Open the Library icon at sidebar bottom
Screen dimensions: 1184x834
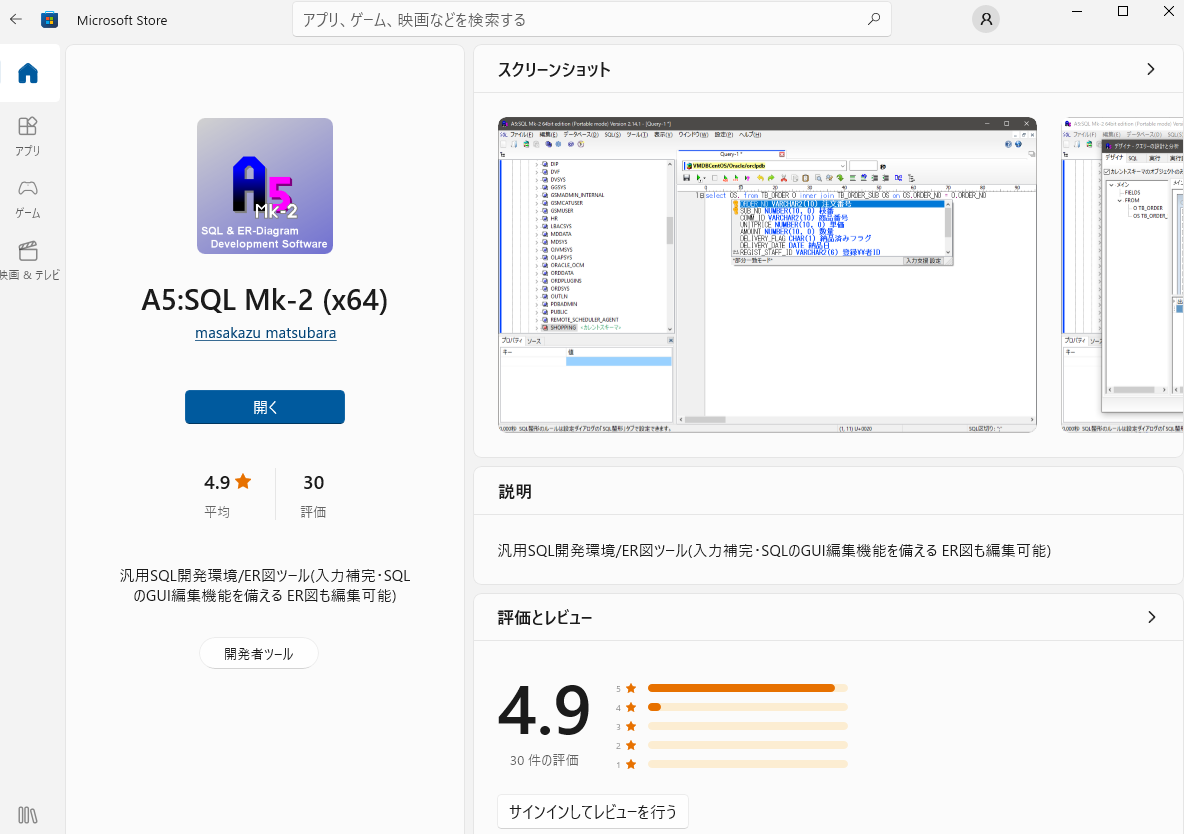[x=28, y=815]
